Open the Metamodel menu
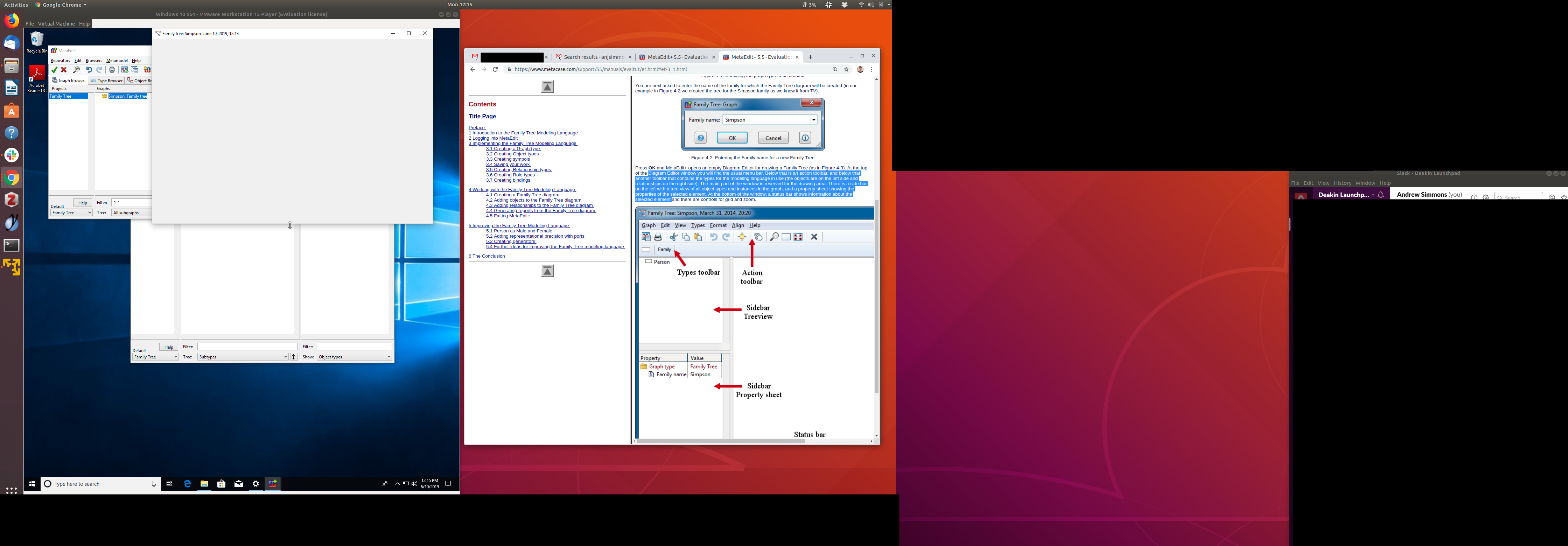The height and width of the screenshot is (546, 1568). point(117,60)
